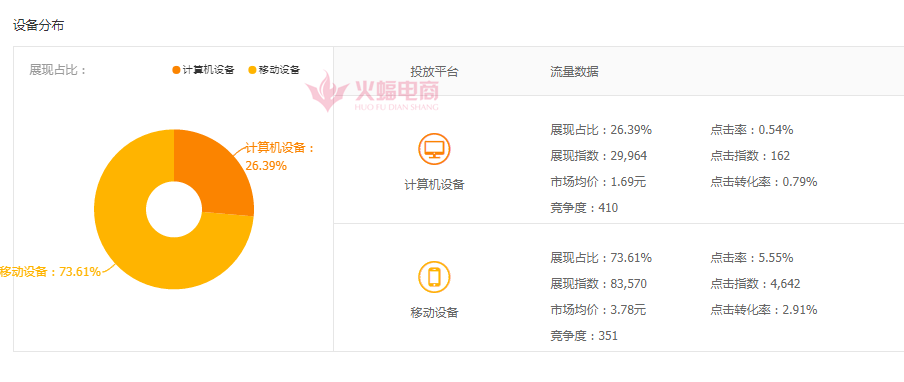This screenshot has width=904, height=382.
Task: Click the 计算机设备：26.39% chart label
Action: coord(281,157)
